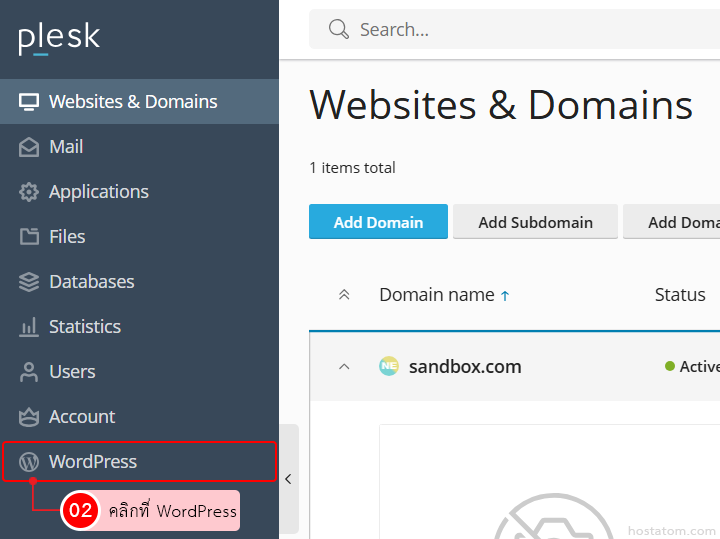Click the Files folder icon
720x539 pixels.
(29, 237)
